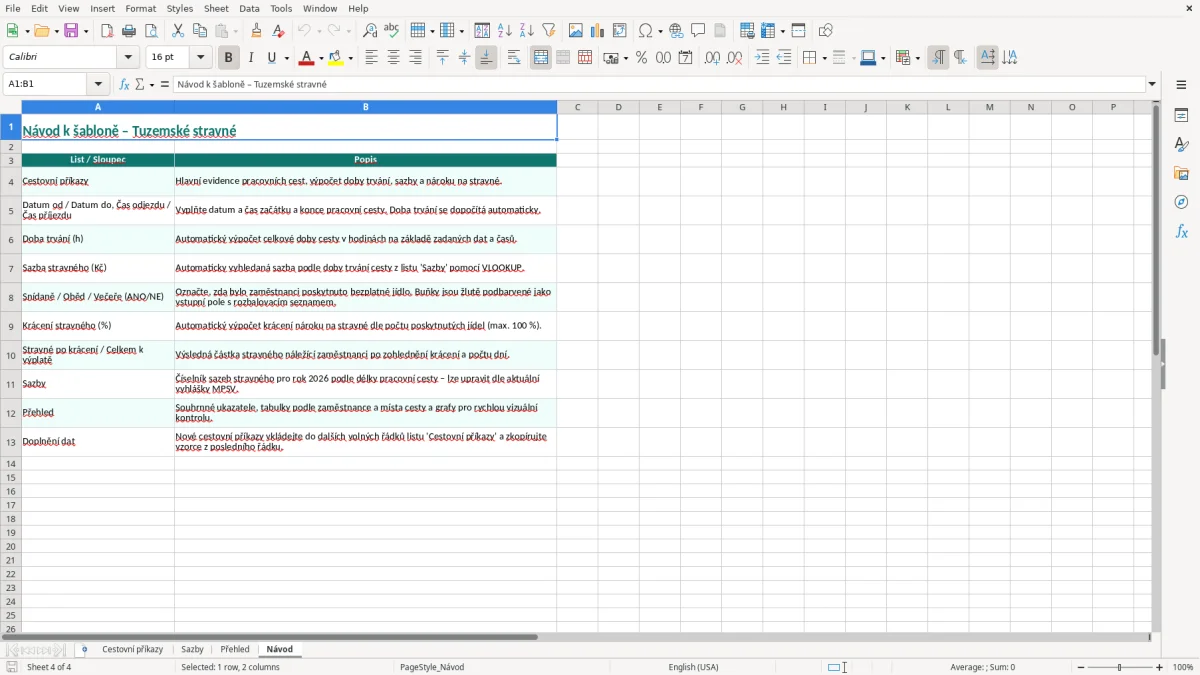Click the Insert Chart icon
1200x675 pixels.
click(598, 31)
